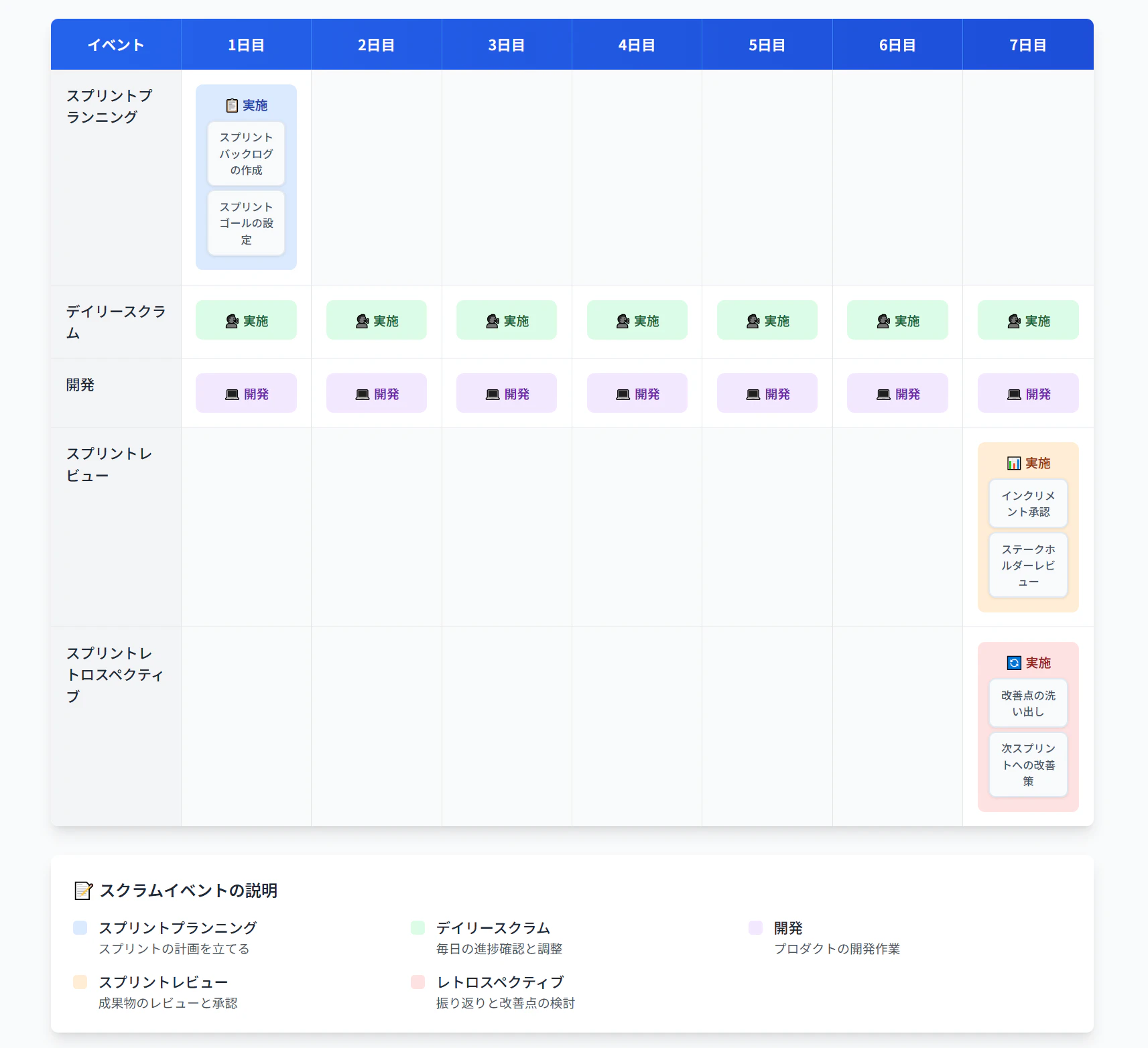Click the orange スプリントレビュー legend swatch
This screenshot has width=1148, height=1048.
coord(80,982)
